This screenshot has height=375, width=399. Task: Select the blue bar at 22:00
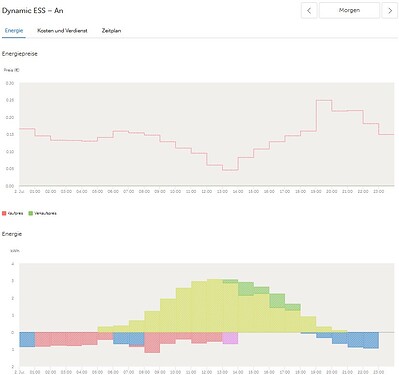[371, 340]
